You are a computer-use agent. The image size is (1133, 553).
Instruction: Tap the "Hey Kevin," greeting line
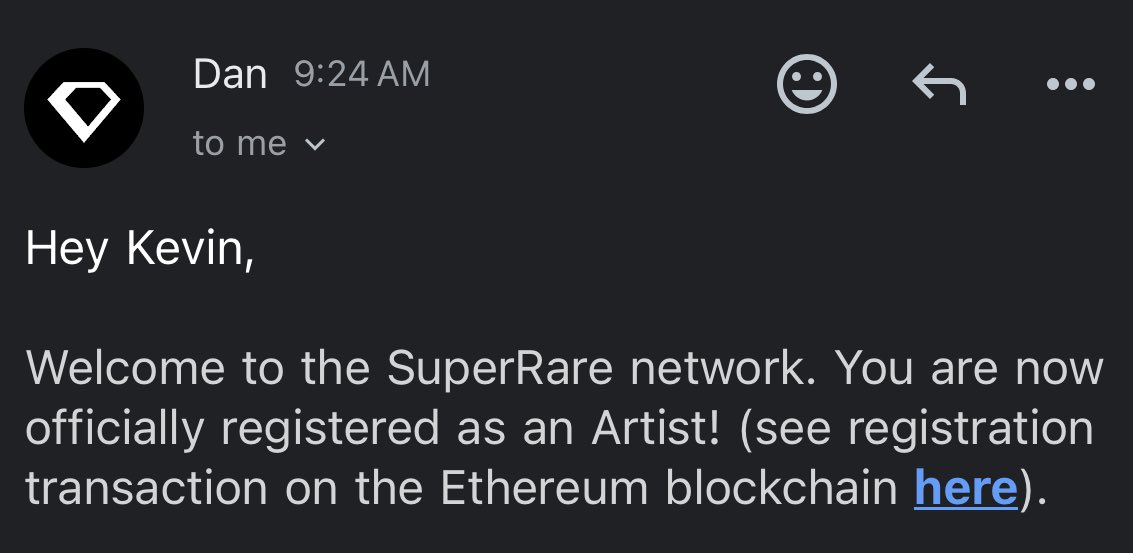(x=139, y=249)
